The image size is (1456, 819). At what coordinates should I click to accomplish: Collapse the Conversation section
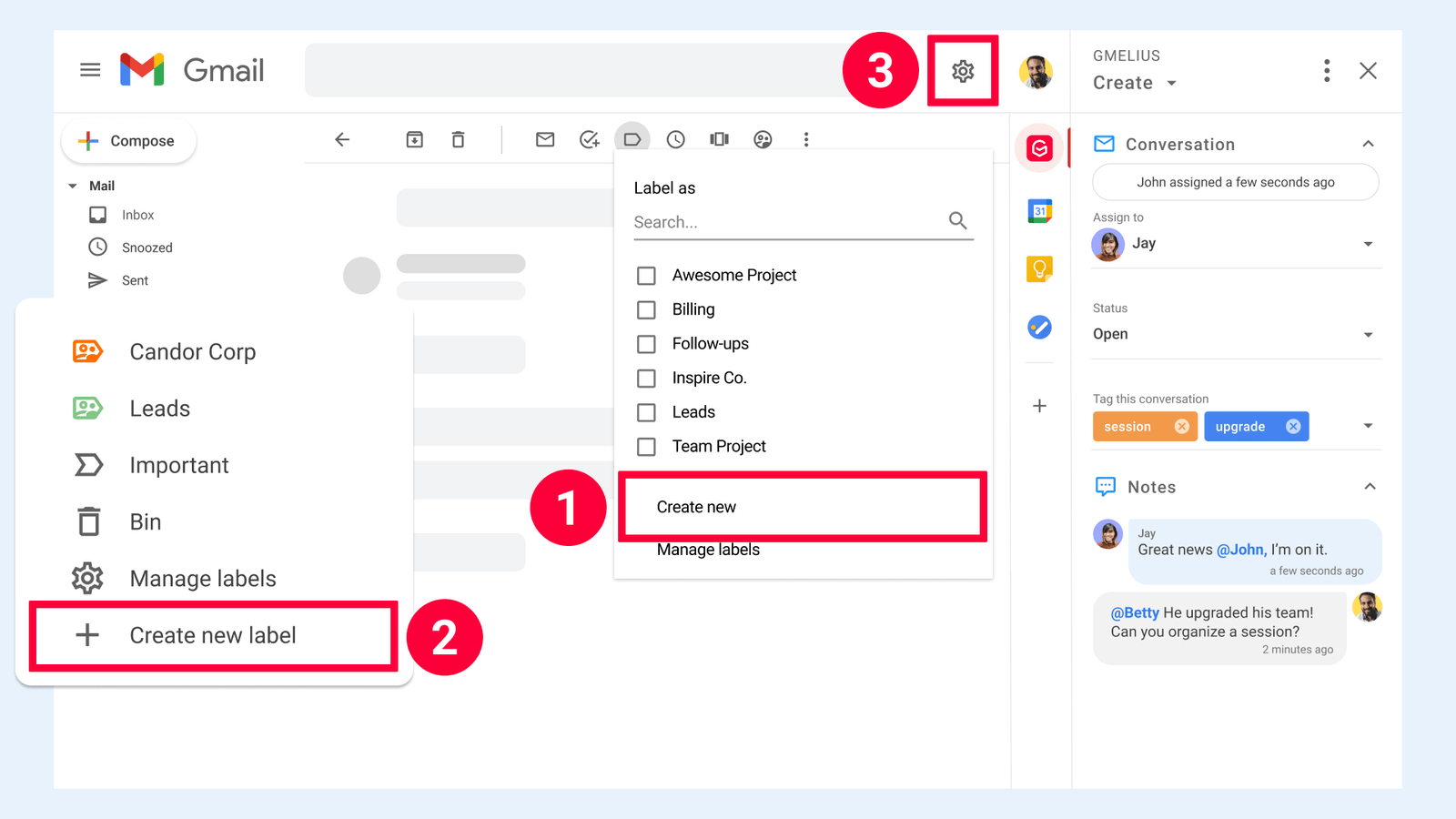[1368, 144]
